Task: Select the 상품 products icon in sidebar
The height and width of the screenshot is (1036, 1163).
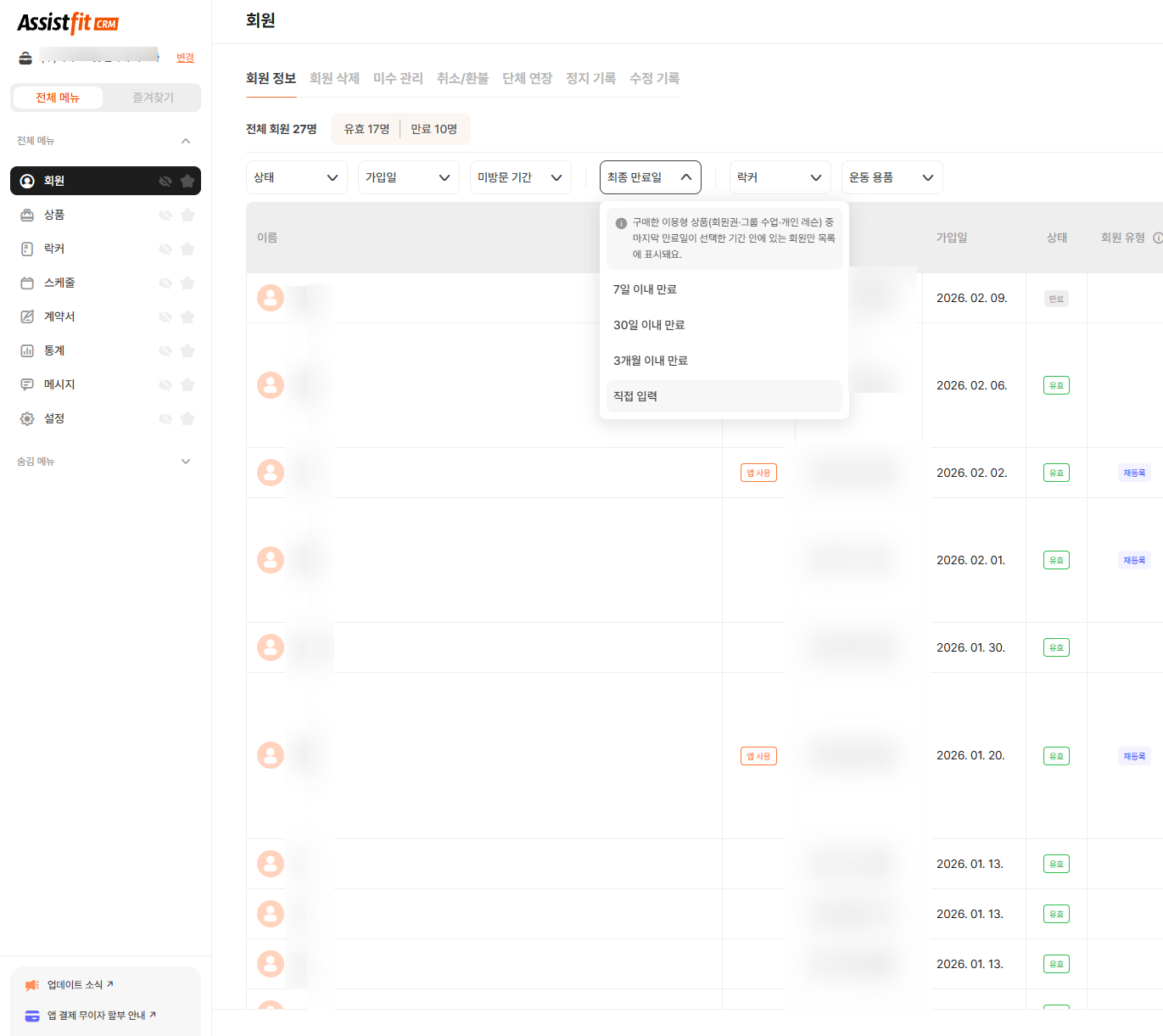Action: [x=25, y=215]
